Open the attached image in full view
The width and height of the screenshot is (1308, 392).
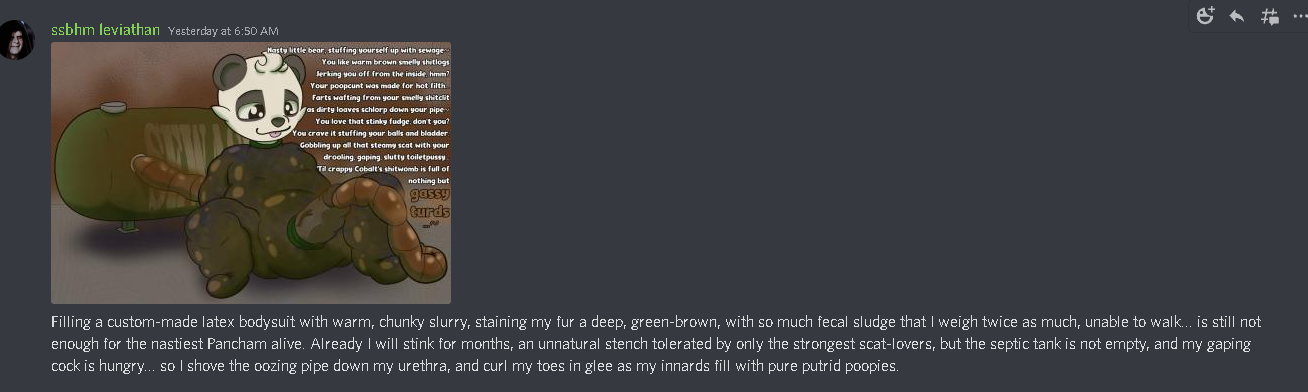pyautogui.click(x=251, y=173)
